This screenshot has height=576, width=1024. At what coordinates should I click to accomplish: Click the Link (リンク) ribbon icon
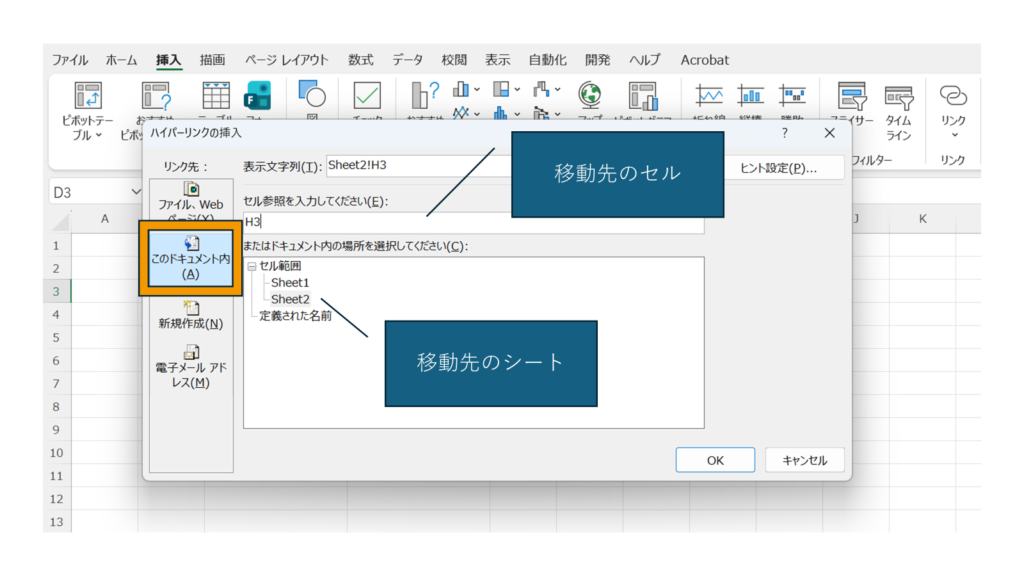coord(952,96)
